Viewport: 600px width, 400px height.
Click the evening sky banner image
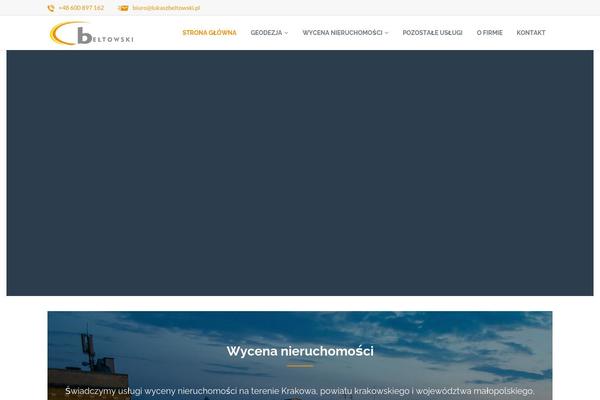[x=300, y=356]
